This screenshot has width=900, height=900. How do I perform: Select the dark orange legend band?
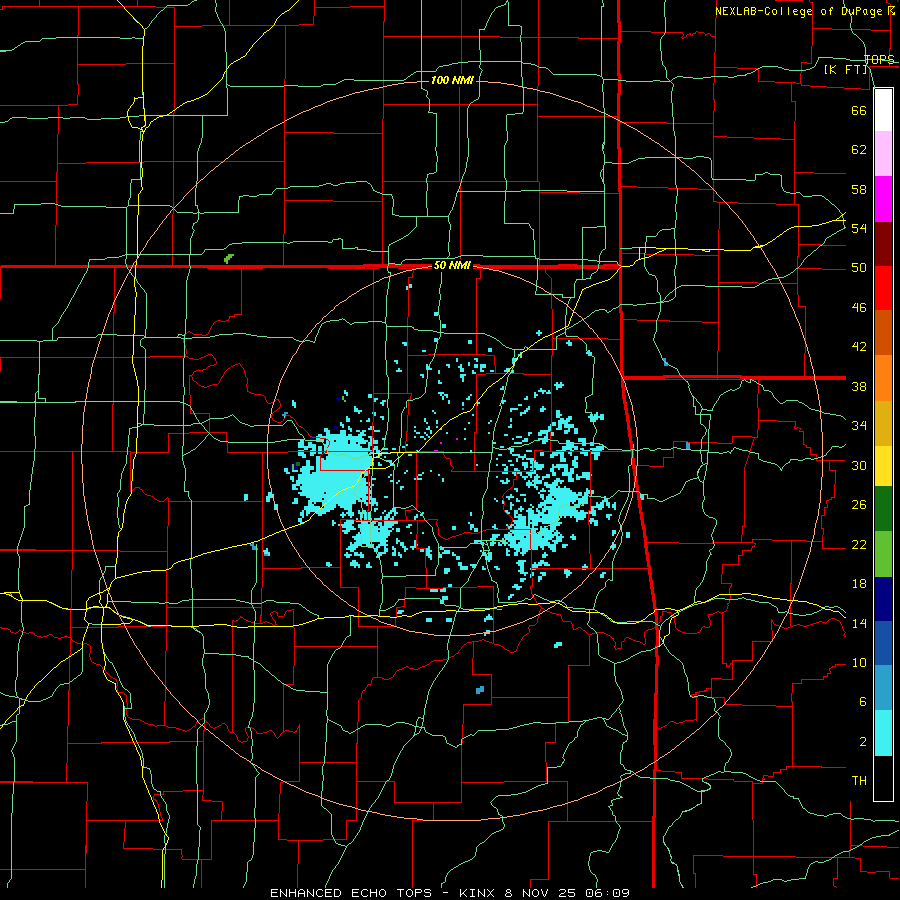[x=883, y=333]
